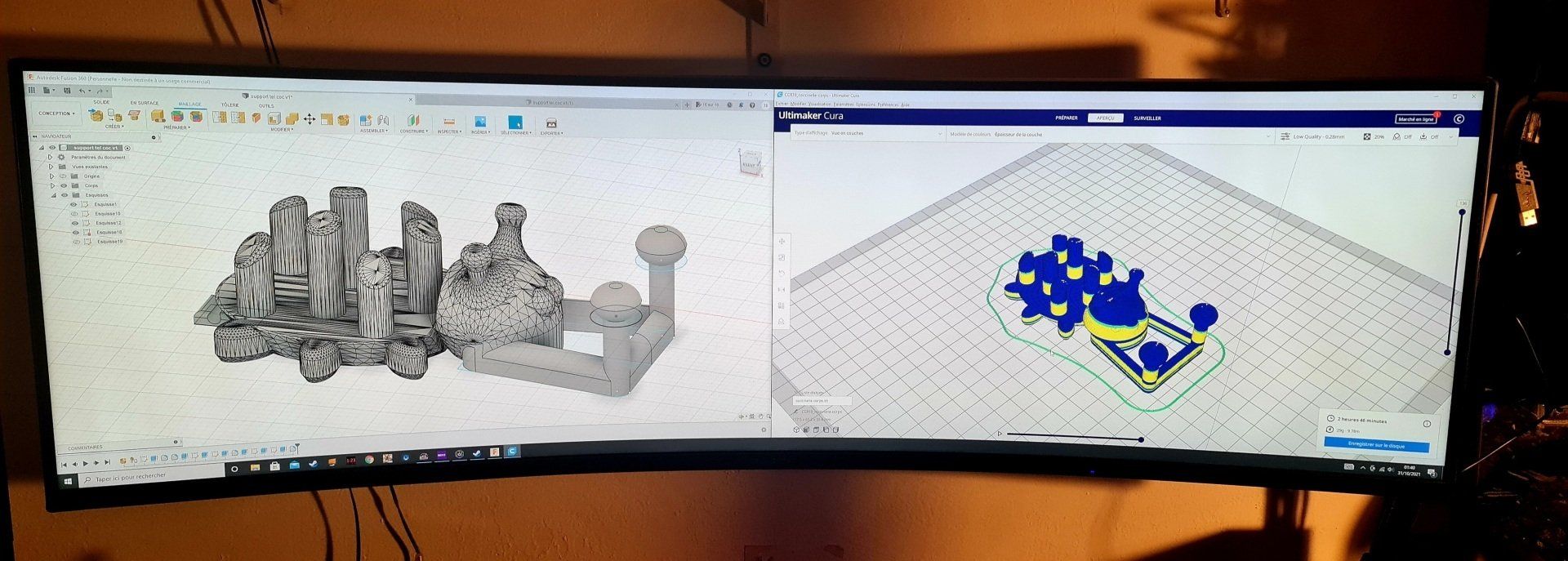Open the Conception workspace dropdown
Screen dimensions: 1568x561
tap(56, 114)
